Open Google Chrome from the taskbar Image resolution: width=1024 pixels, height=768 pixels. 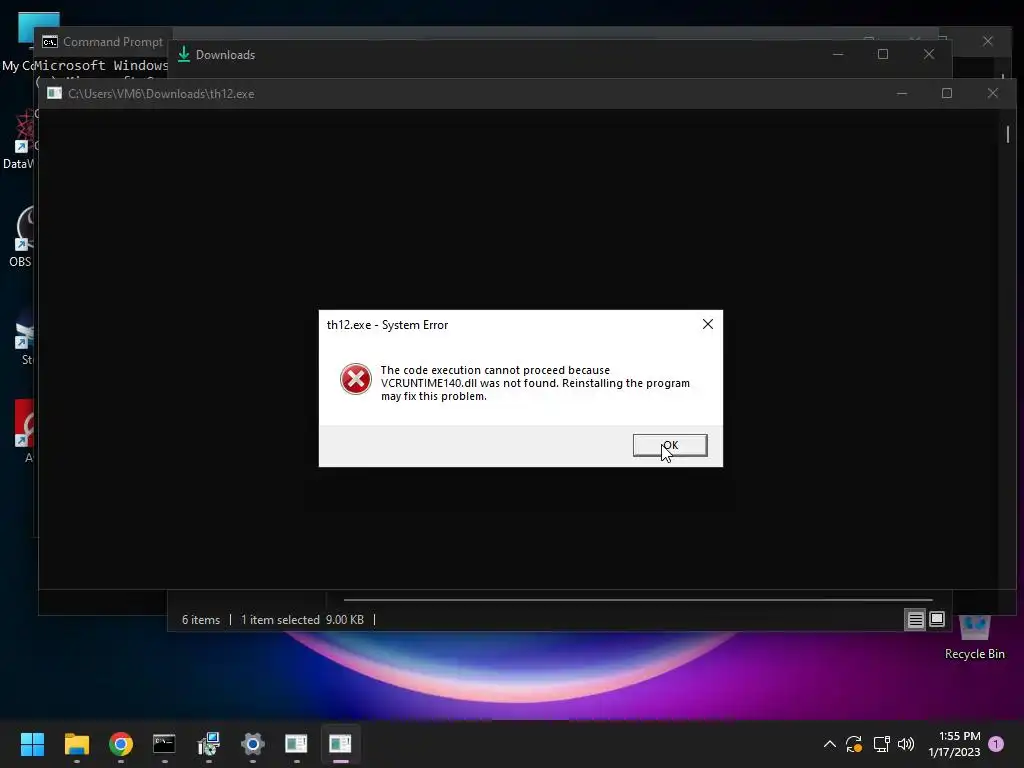click(x=121, y=744)
